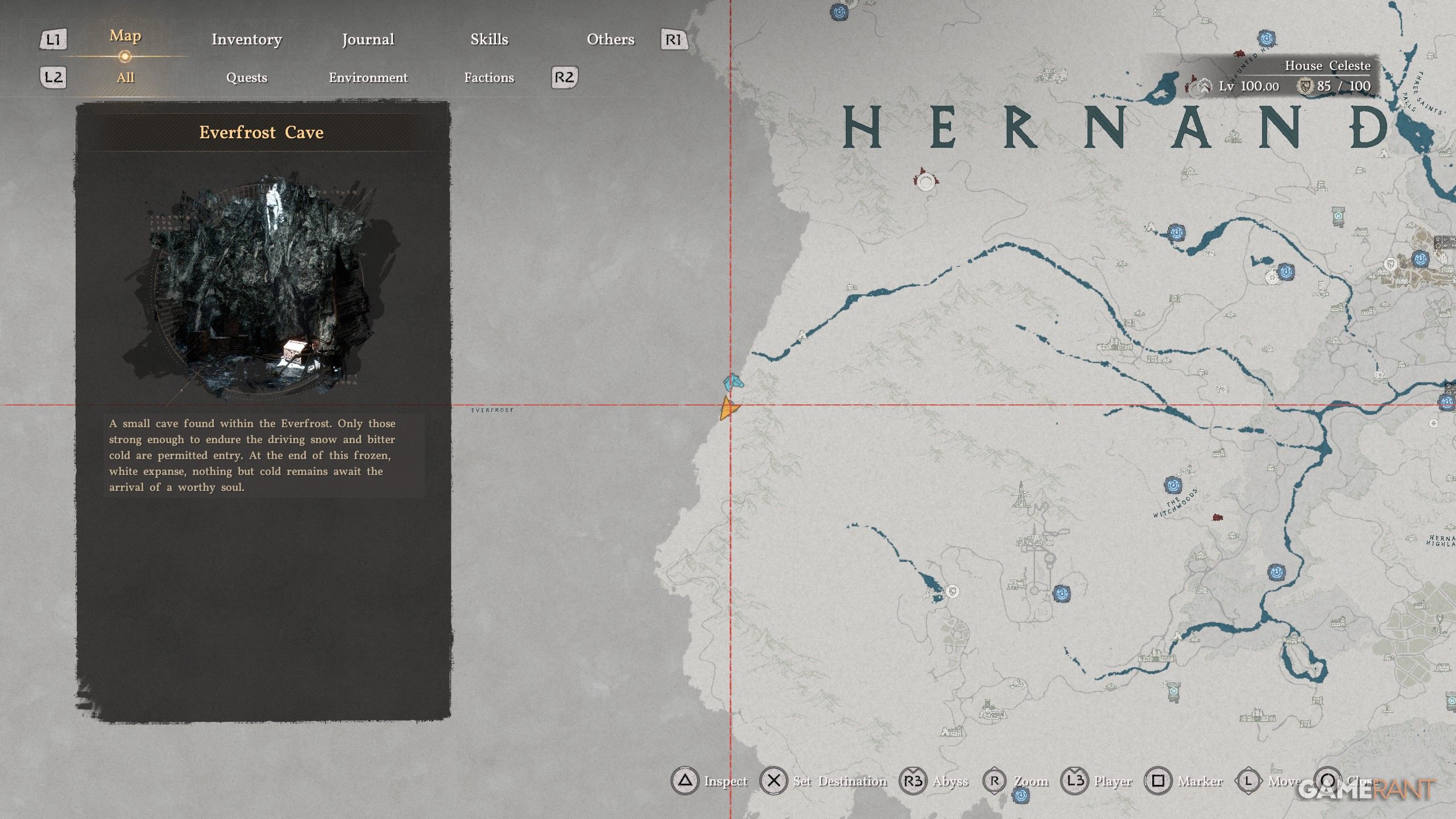Image resolution: width=1456 pixels, height=819 pixels.
Task: Click the L3 Player center button
Action: (1074, 781)
